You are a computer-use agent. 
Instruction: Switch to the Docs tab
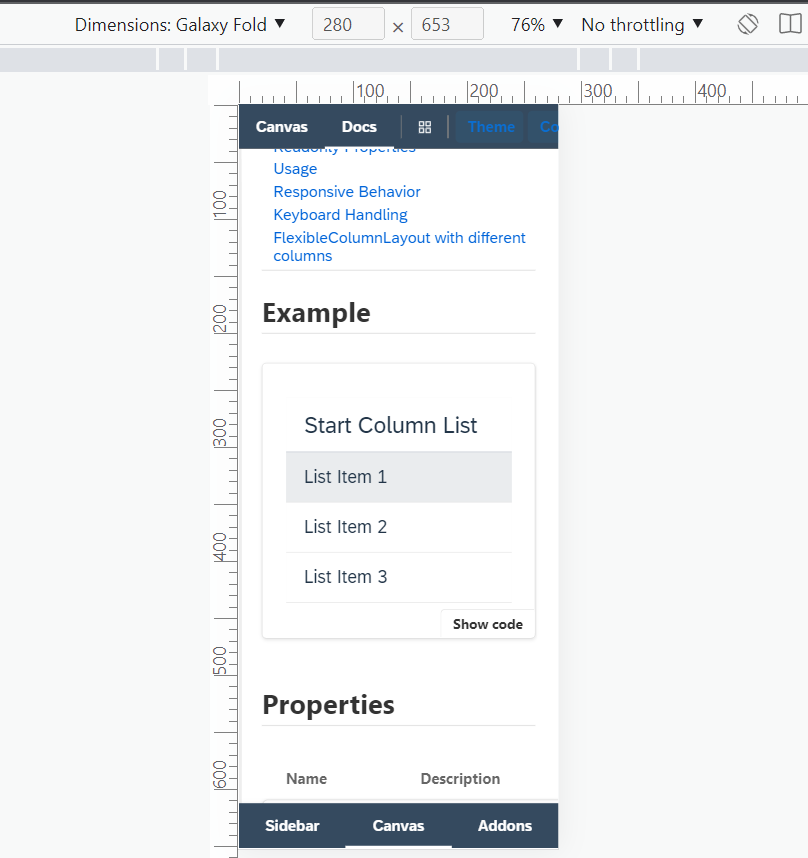coord(359,127)
